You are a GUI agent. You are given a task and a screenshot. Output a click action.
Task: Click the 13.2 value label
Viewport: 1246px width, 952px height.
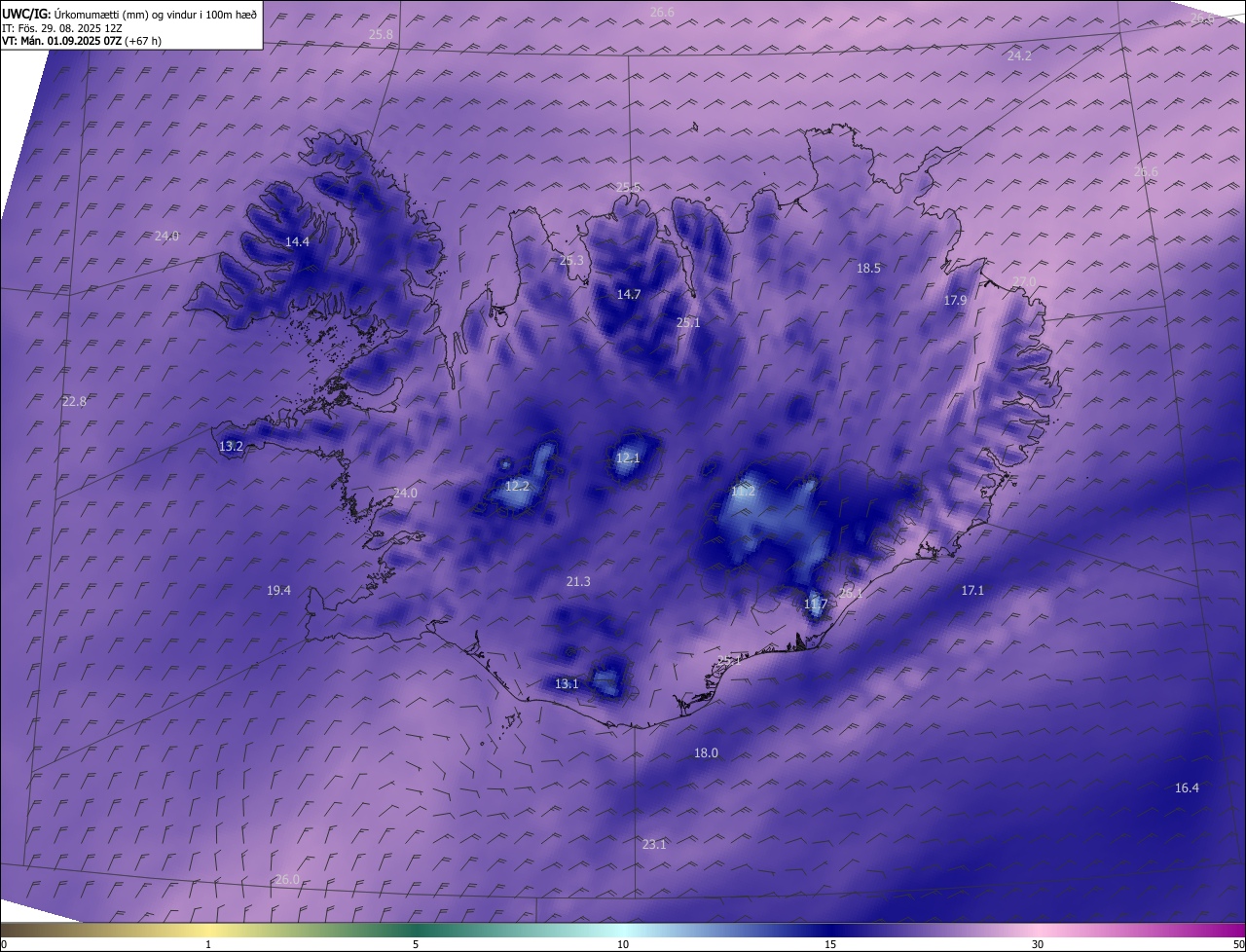click(x=231, y=447)
